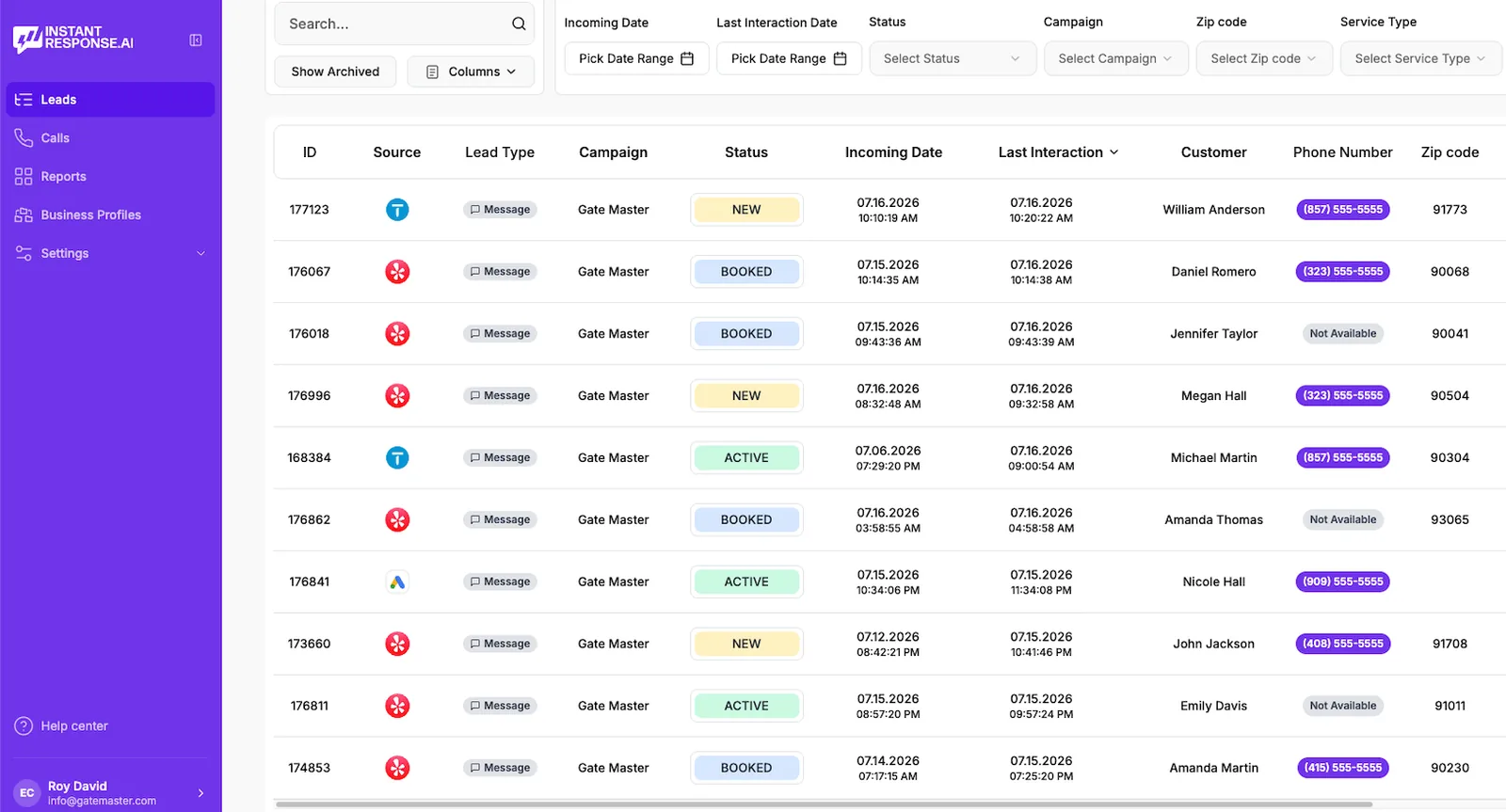This screenshot has height=812, width=1506.
Task: Click the Help center question mark icon
Action: coord(24,726)
